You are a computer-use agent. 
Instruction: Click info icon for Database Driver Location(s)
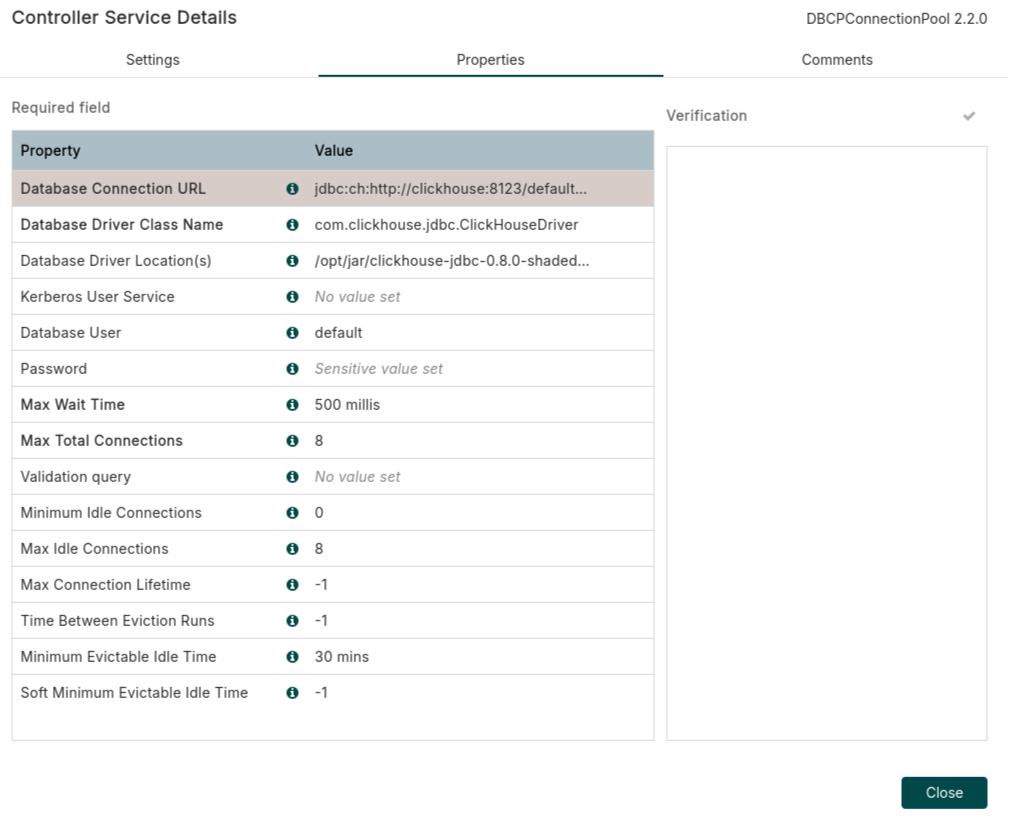(292, 261)
